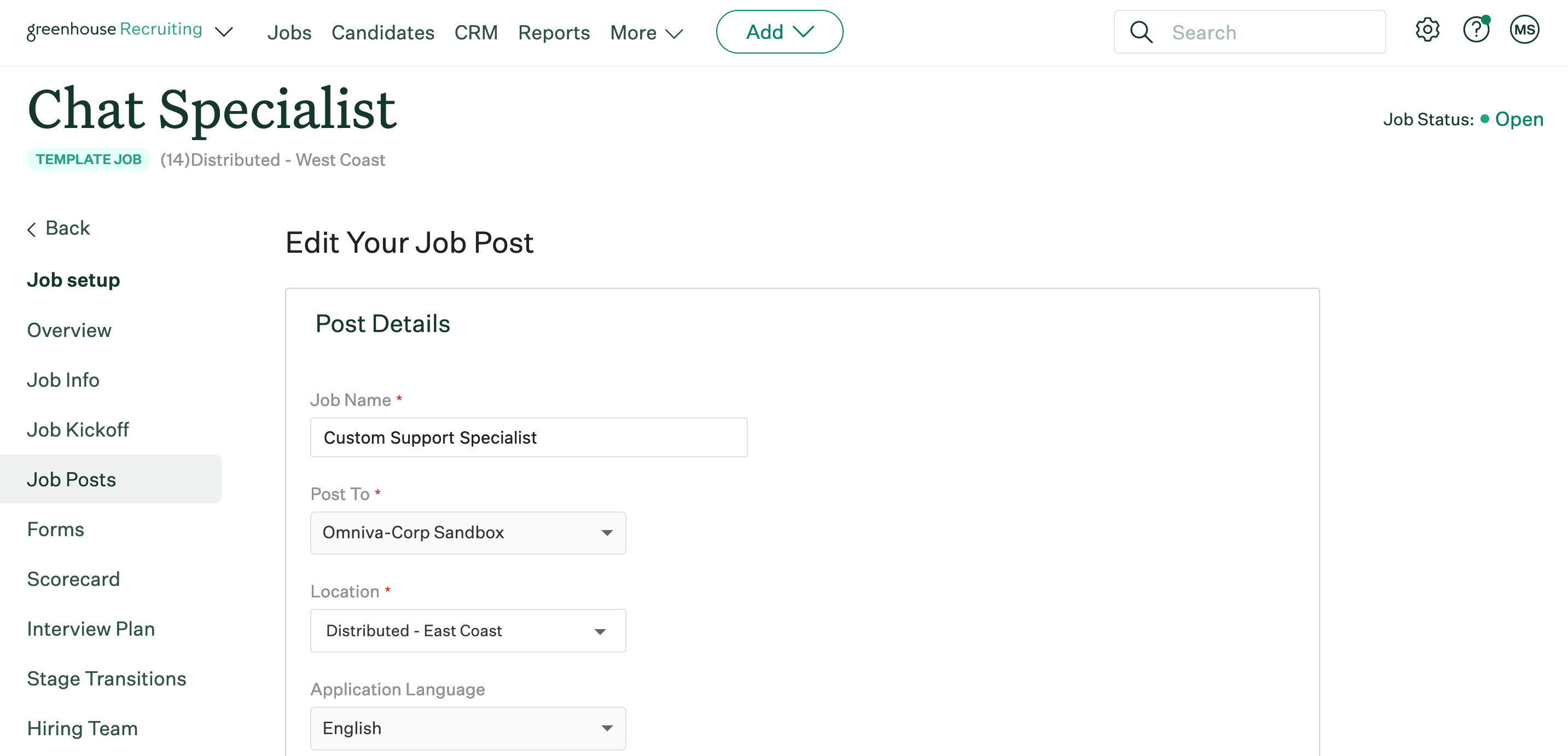
Task: Click the Greenhouse Recruiting logo icon
Action: 113,31
